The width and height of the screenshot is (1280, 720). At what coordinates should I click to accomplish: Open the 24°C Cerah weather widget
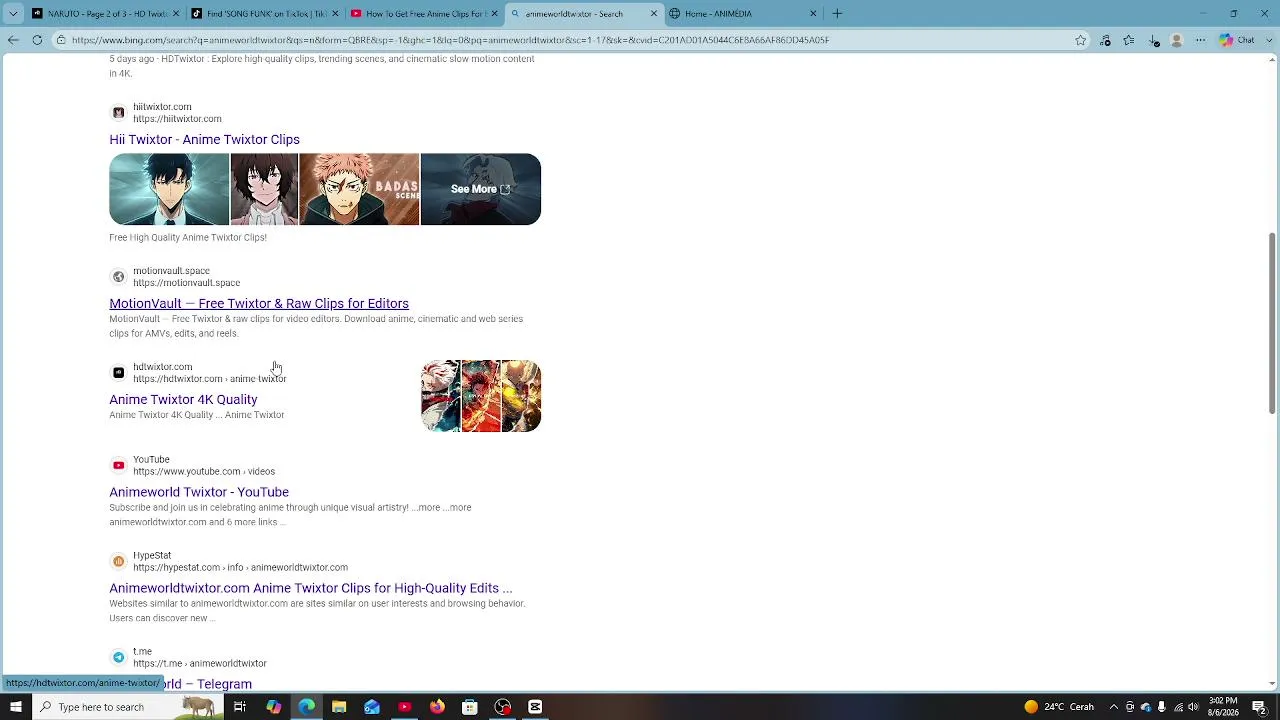click(x=1059, y=707)
